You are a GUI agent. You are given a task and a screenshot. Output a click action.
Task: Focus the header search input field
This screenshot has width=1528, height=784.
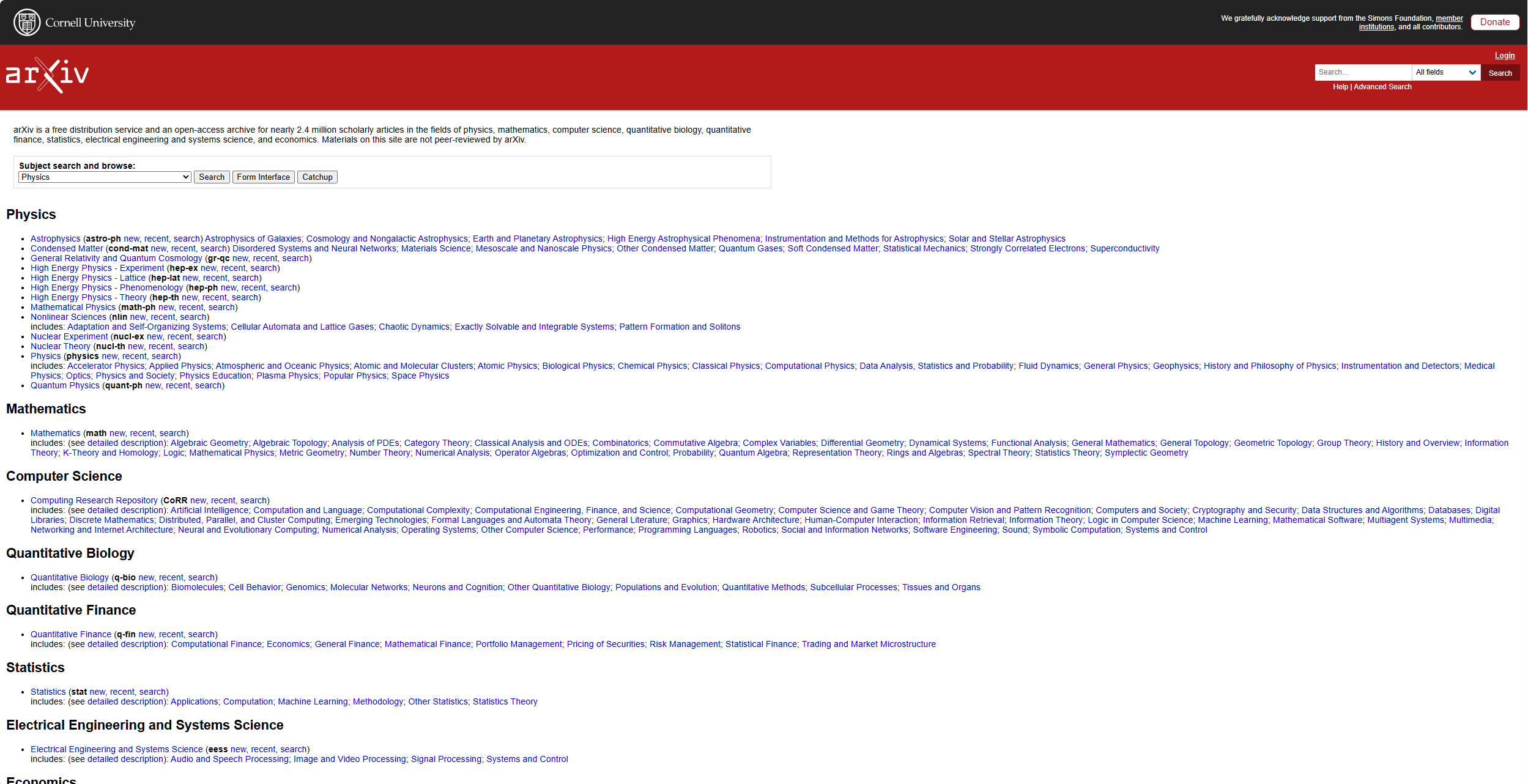tap(1363, 72)
